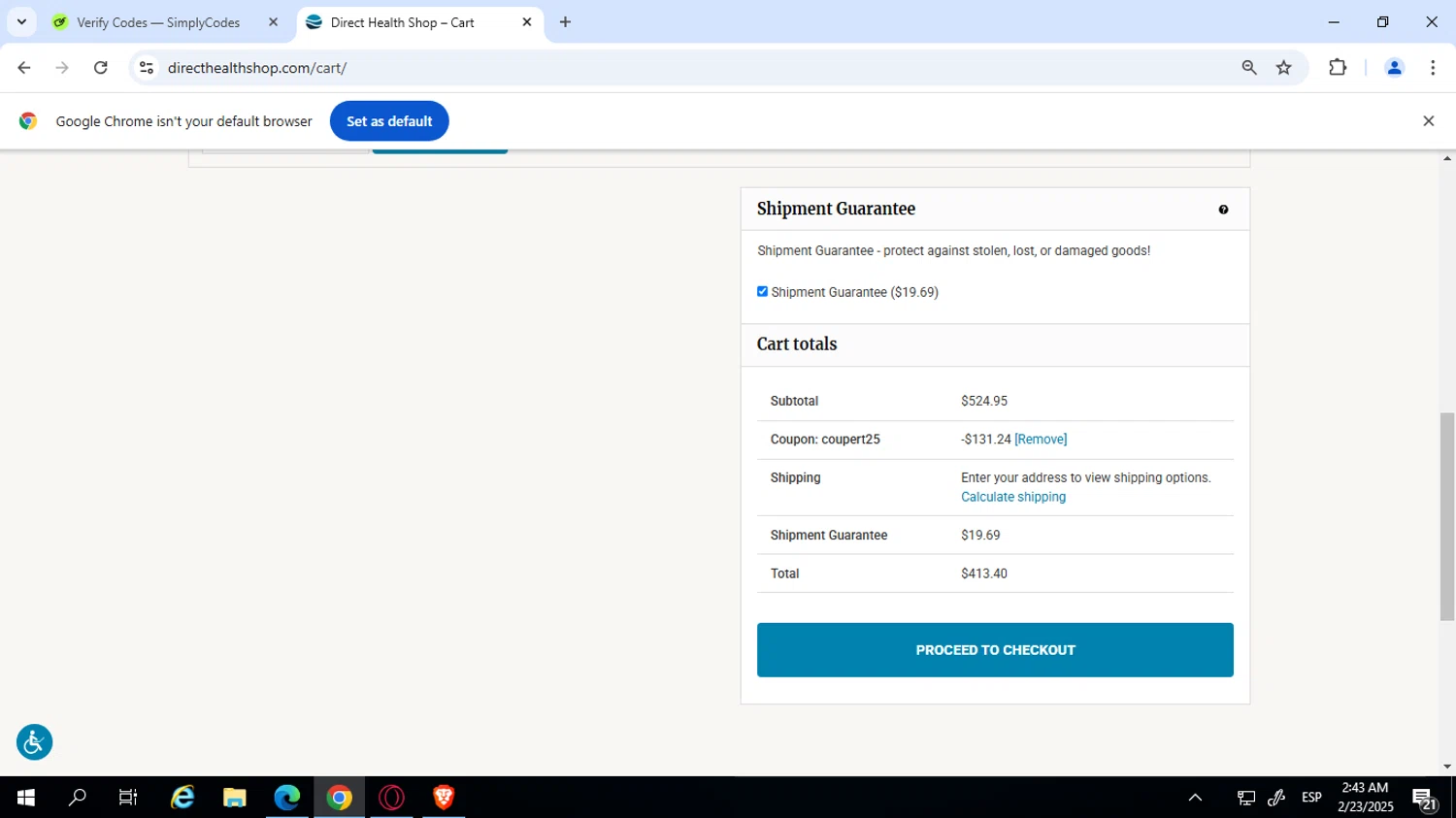Open the Chrome profile icon
Viewport: 1456px width, 818px height.
[1394, 68]
